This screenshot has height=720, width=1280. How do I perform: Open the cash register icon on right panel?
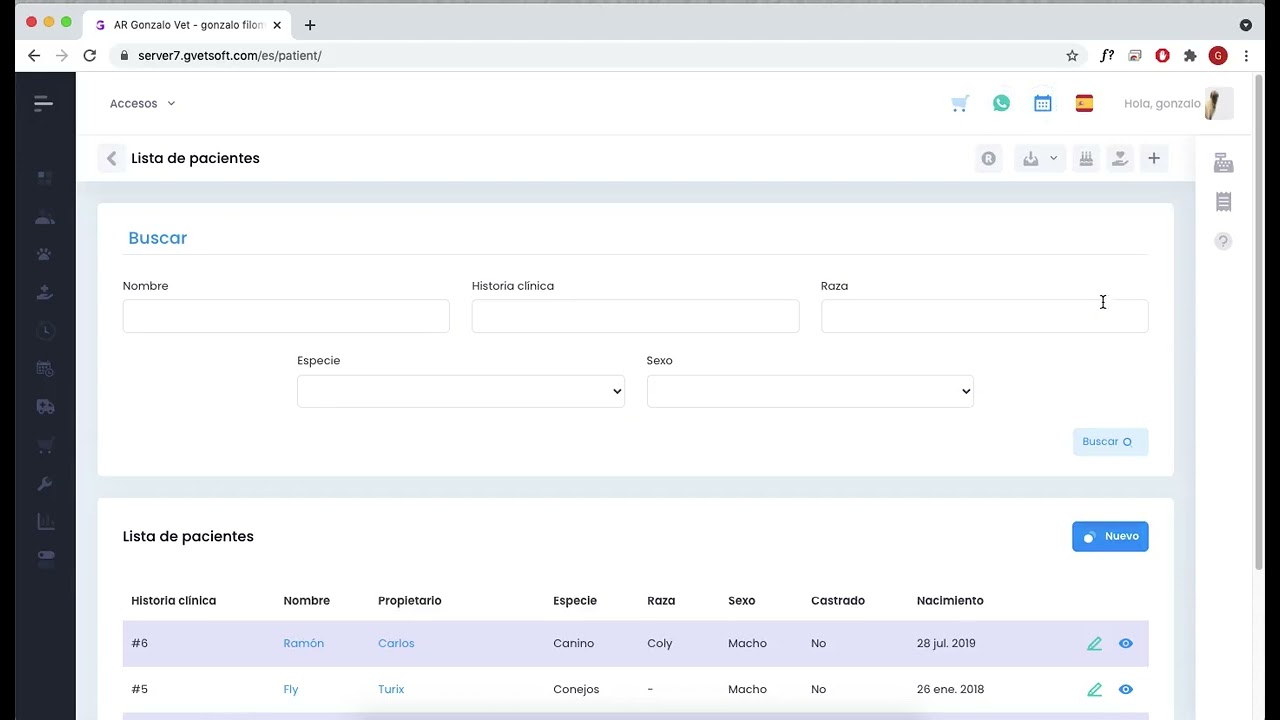tap(1223, 163)
